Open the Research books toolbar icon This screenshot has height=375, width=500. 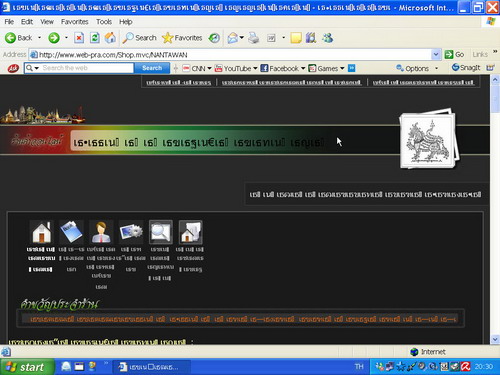[311, 38]
